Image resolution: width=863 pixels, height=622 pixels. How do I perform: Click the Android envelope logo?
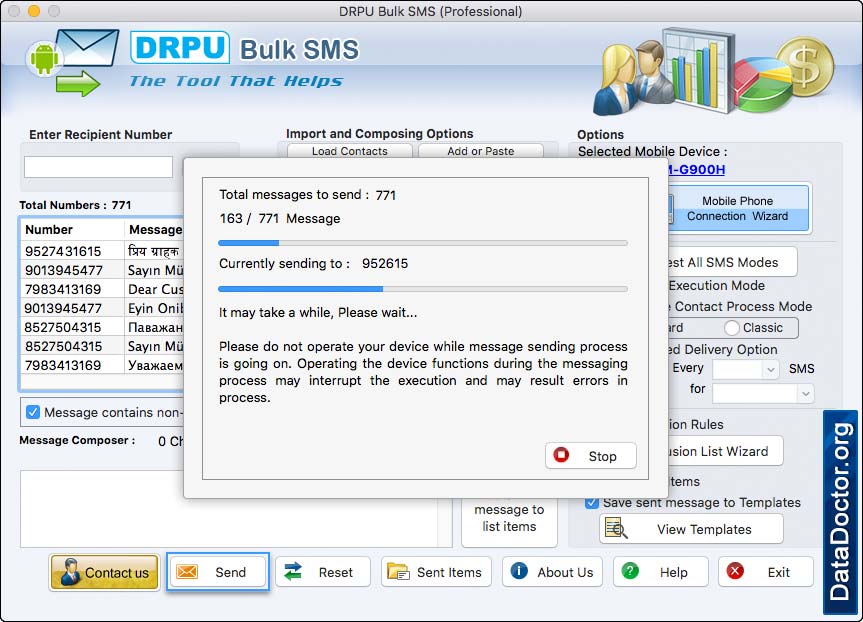point(73,62)
